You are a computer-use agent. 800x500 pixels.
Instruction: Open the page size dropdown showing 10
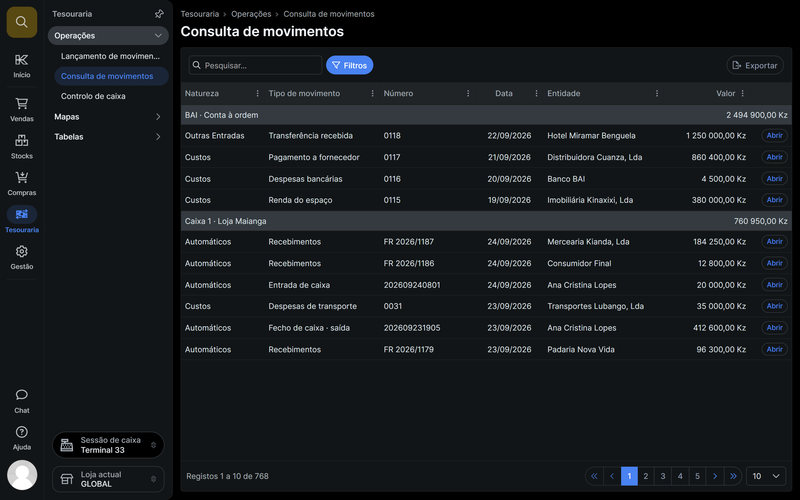pos(766,476)
